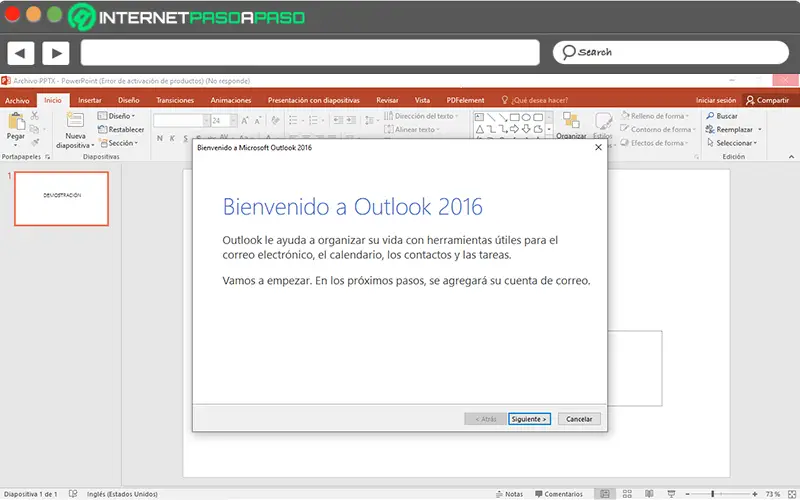Click Cancelar in the Outlook dialog
800x500 pixels.
579,419
